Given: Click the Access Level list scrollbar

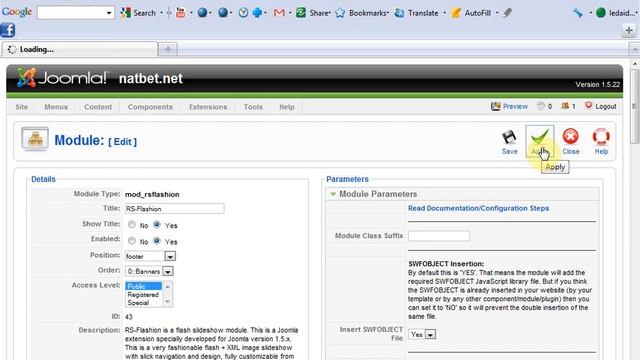Looking at the screenshot, I should coord(167,294).
